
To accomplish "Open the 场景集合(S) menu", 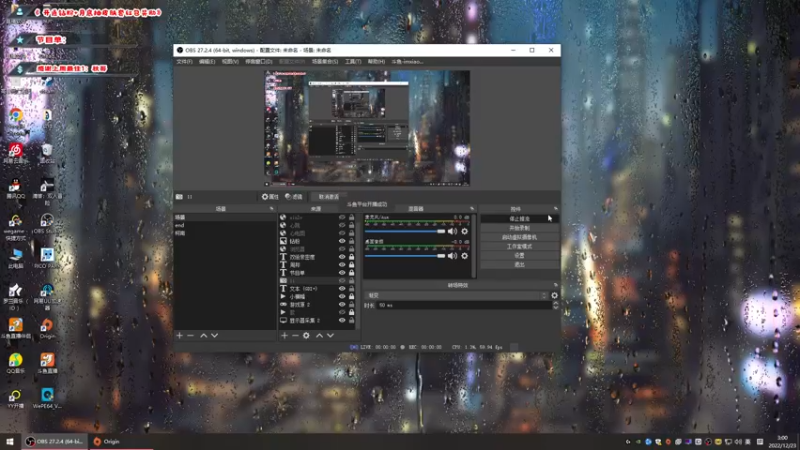I will click(325, 62).
